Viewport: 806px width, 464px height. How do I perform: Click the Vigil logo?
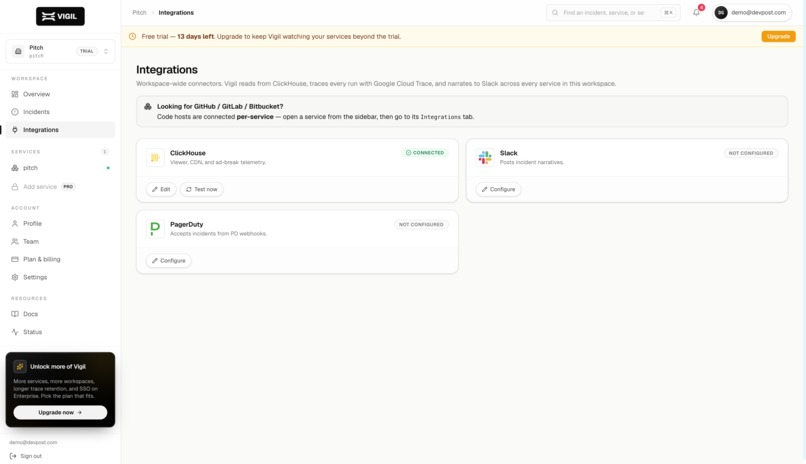(x=60, y=16)
